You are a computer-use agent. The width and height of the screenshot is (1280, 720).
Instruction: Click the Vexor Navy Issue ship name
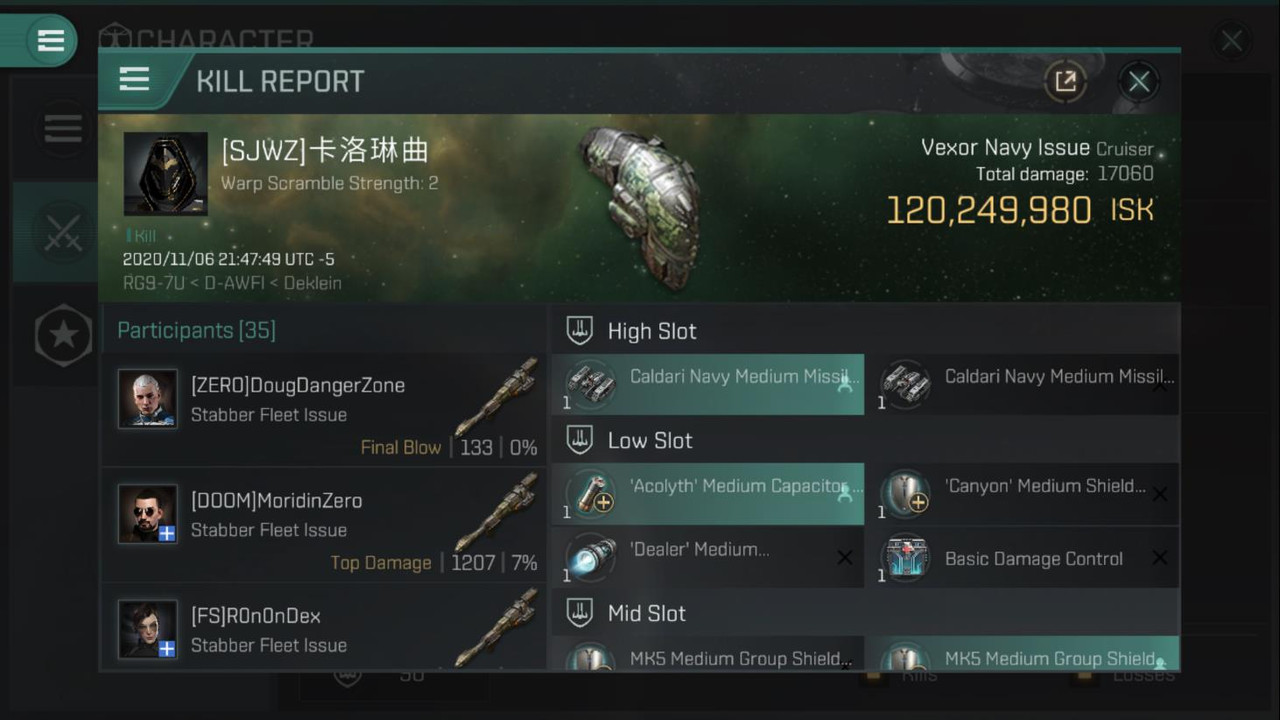click(x=1005, y=148)
